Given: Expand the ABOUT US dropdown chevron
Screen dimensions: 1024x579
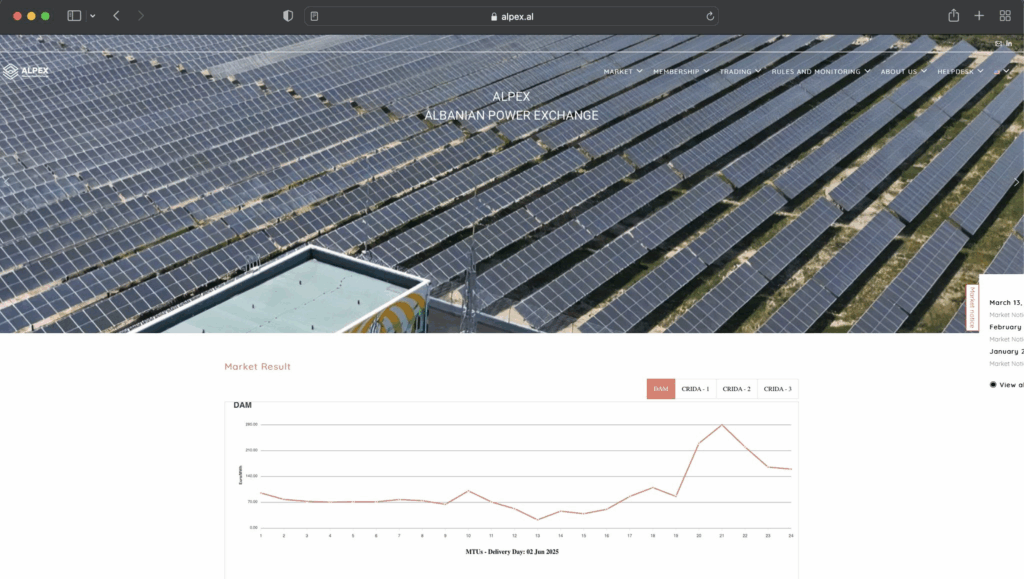Looking at the screenshot, I should 924,71.
